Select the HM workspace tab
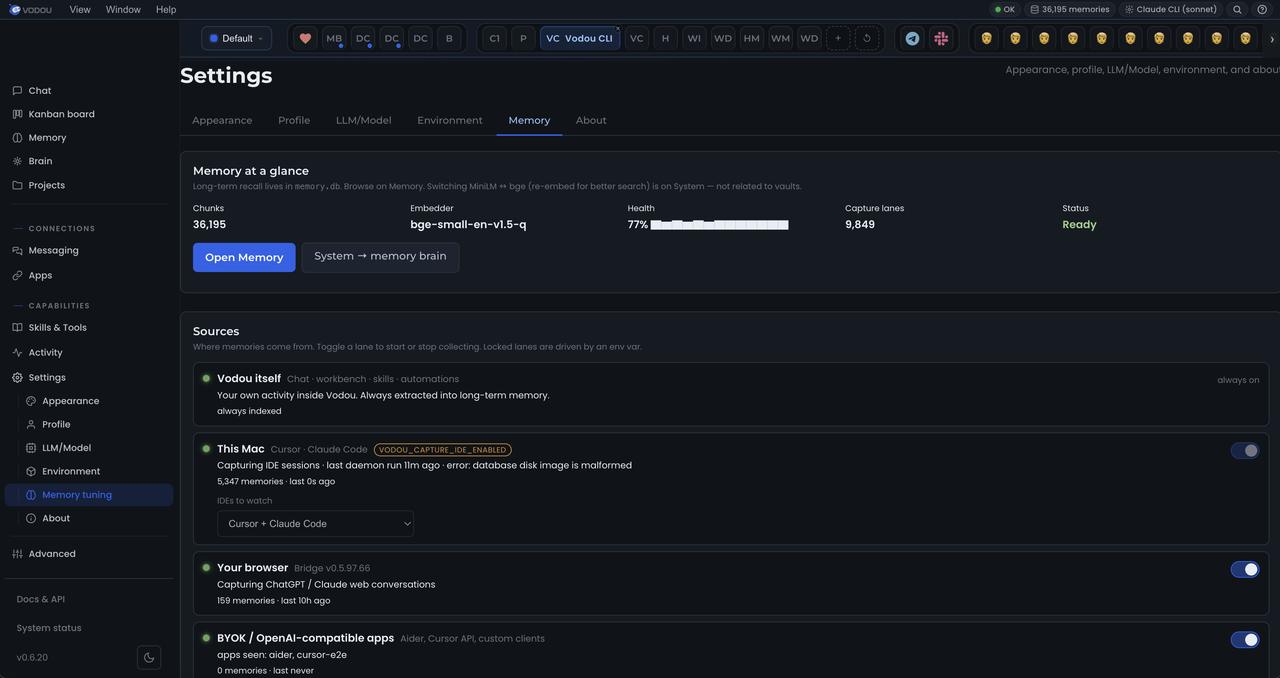This screenshot has width=1280, height=678. click(752, 38)
